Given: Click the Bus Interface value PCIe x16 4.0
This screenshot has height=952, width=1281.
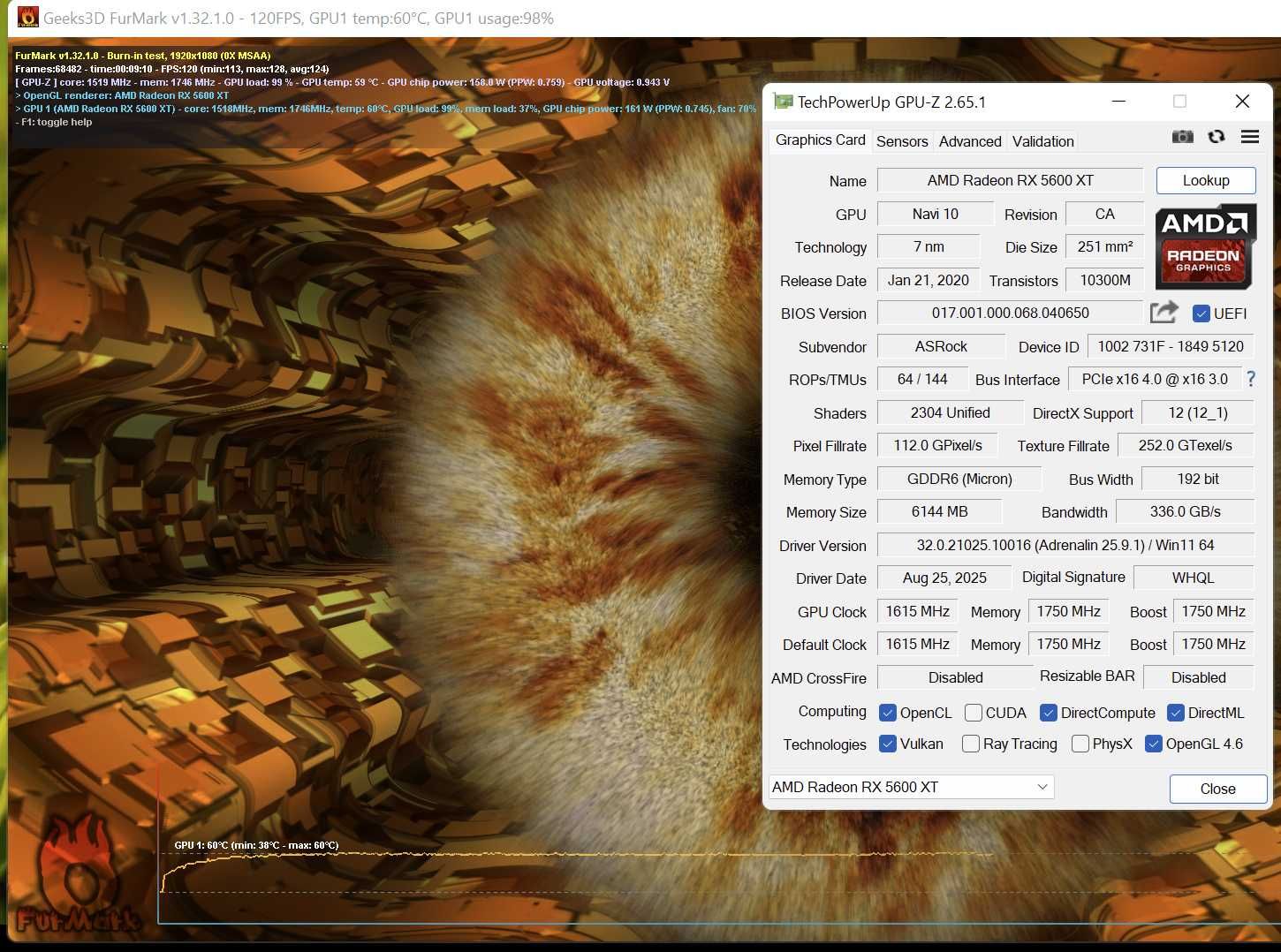Looking at the screenshot, I should coord(1155,379).
